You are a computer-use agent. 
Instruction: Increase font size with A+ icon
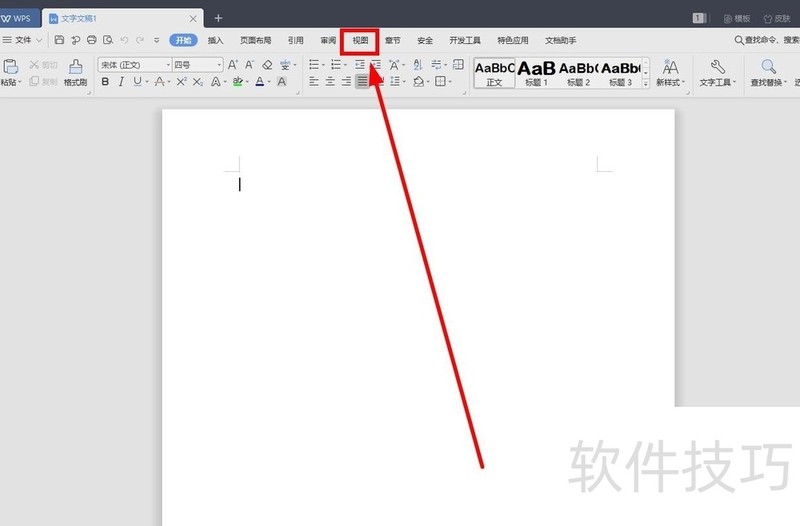233,65
